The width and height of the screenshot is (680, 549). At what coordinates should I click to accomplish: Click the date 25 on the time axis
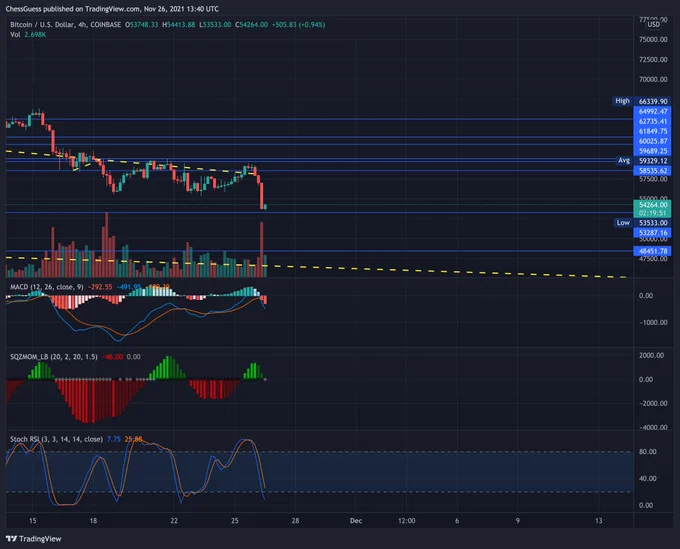[x=235, y=520]
